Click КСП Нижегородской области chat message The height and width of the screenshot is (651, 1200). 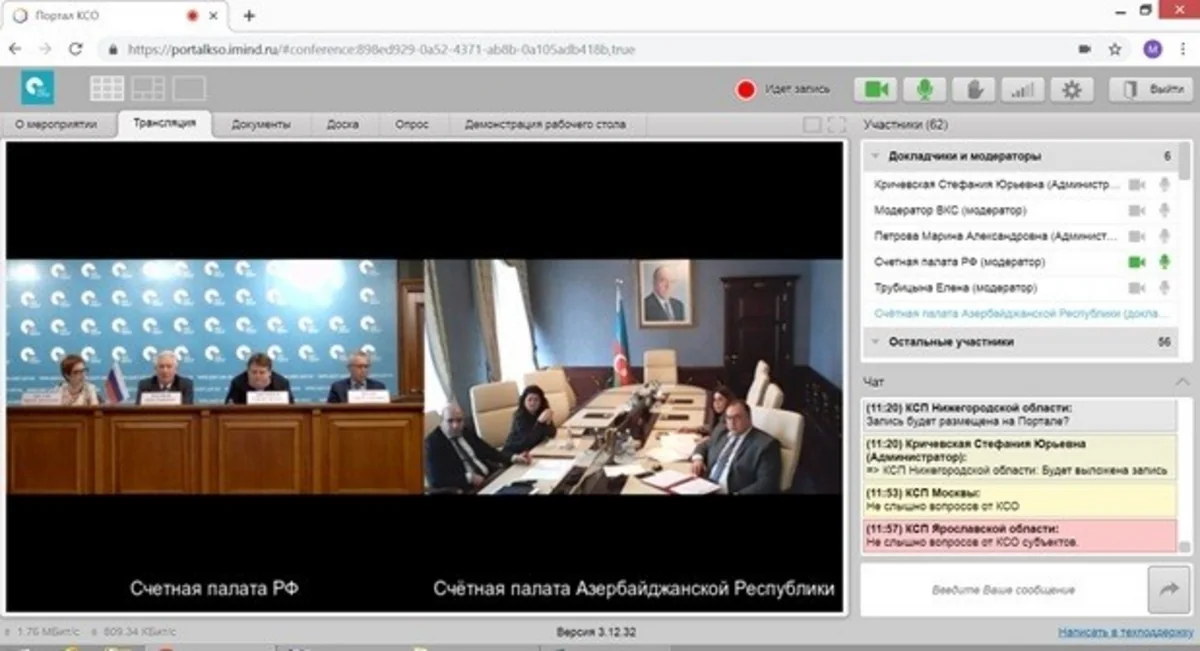coord(1019,415)
